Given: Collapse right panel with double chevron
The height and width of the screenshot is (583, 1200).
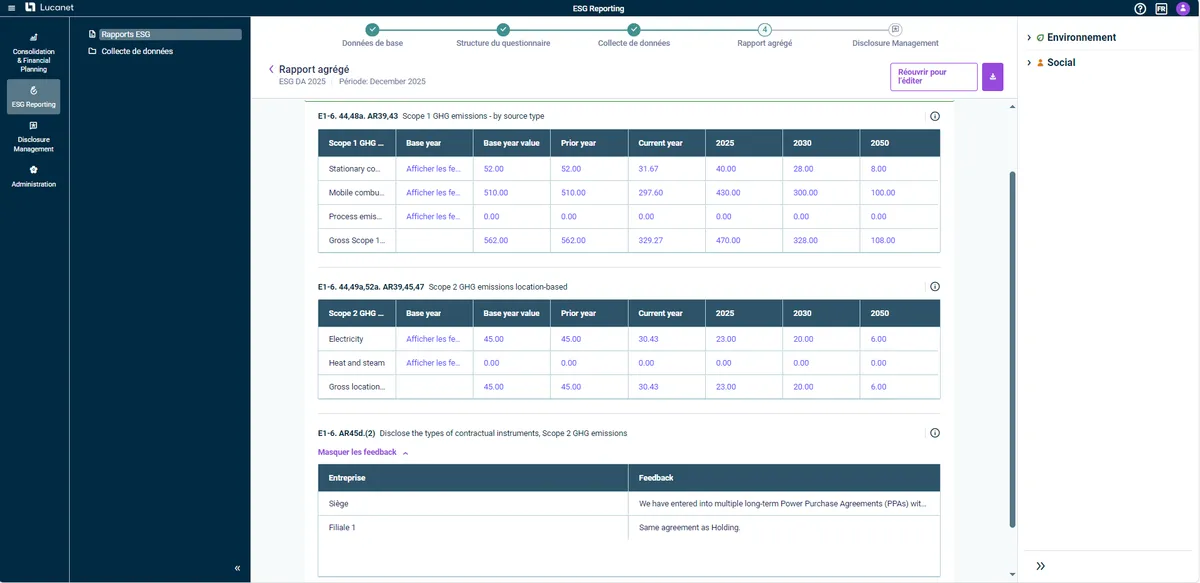Looking at the screenshot, I should 1041,566.
